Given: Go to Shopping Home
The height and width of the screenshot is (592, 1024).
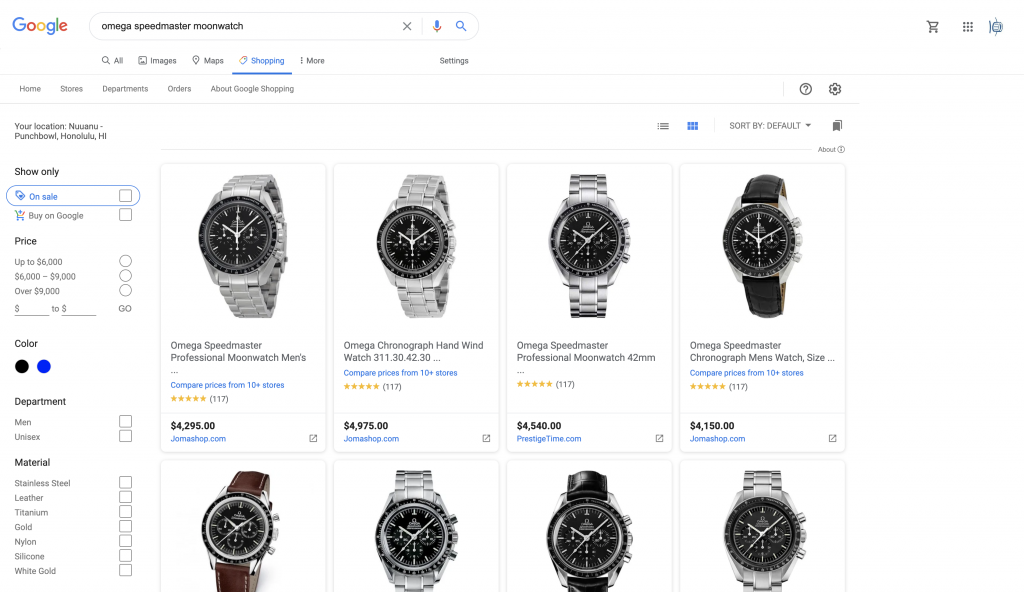Looking at the screenshot, I should pyautogui.click(x=30, y=89).
